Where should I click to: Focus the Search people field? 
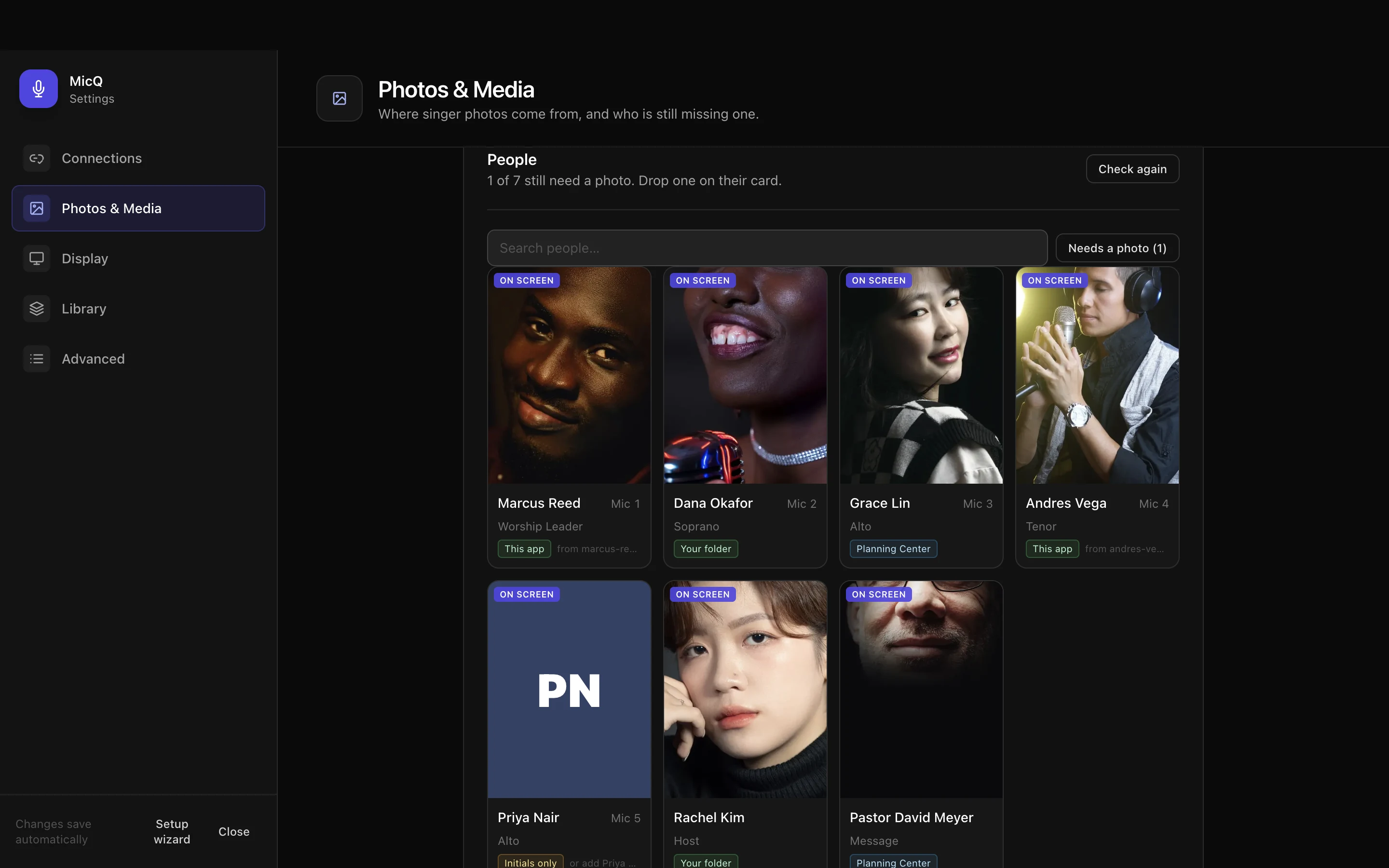pyautogui.click(x=767, y=248)
